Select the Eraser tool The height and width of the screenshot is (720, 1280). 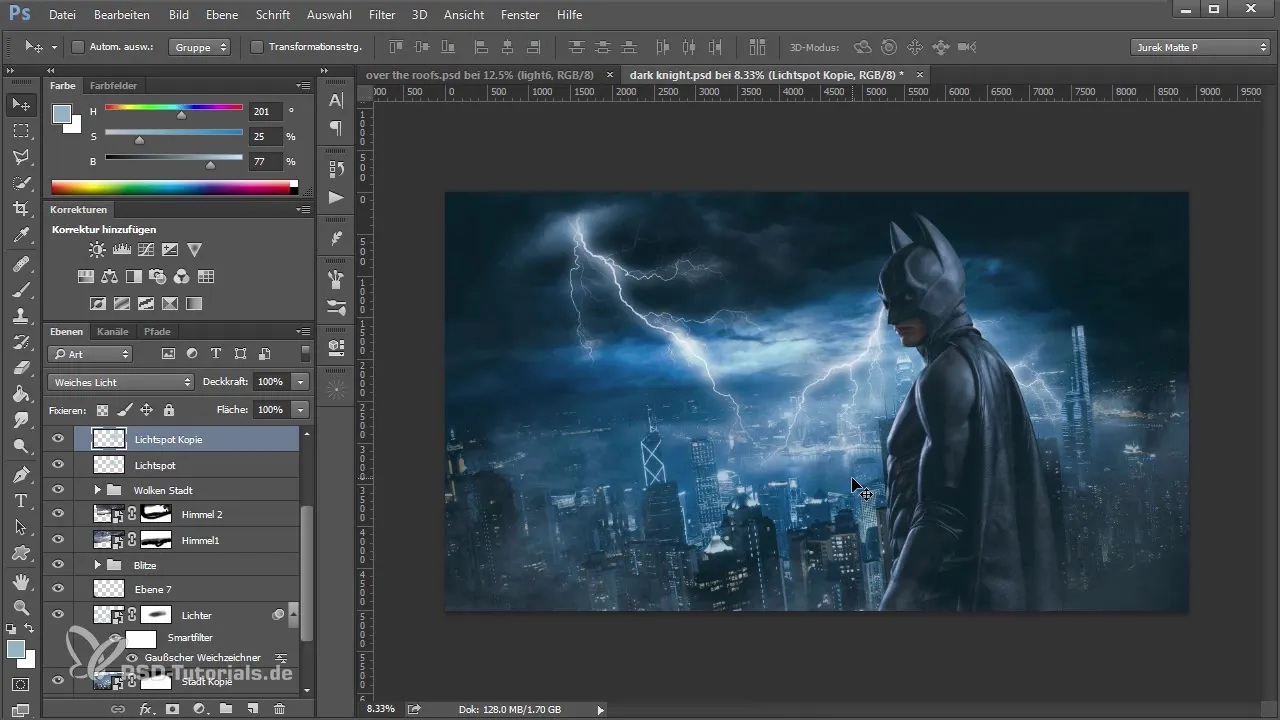20,368
